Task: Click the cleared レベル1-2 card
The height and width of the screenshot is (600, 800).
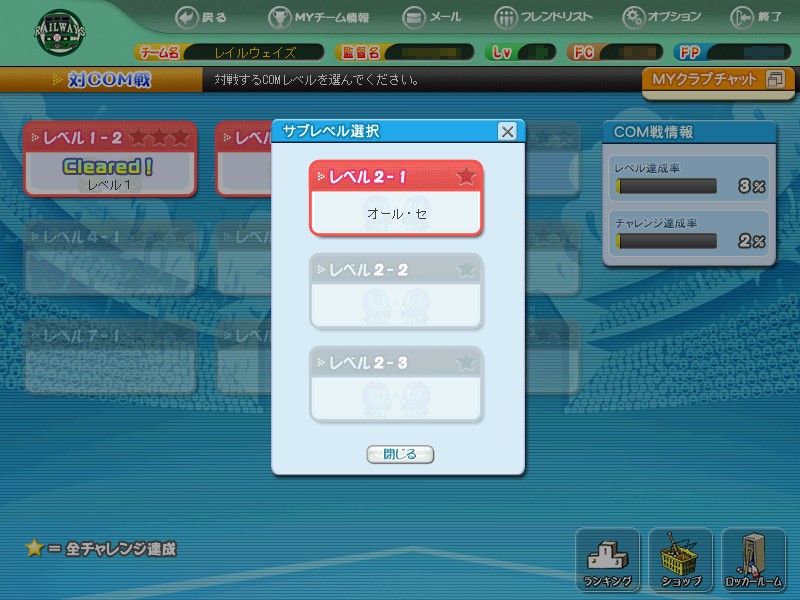Action: click(110, 160)
